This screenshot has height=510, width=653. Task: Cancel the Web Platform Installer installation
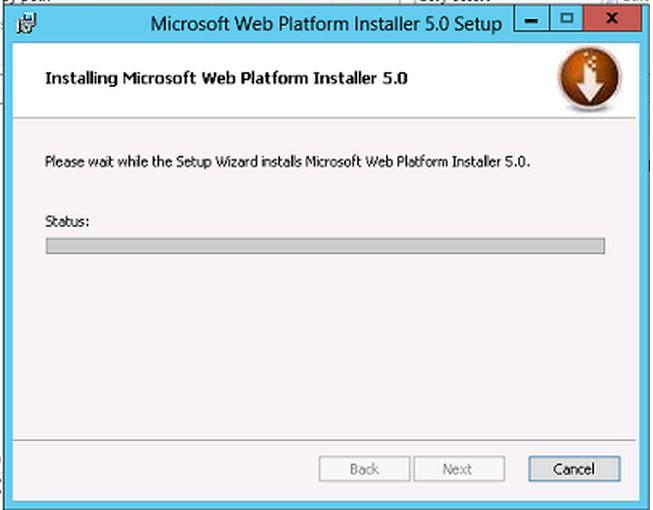coord(574,469)
